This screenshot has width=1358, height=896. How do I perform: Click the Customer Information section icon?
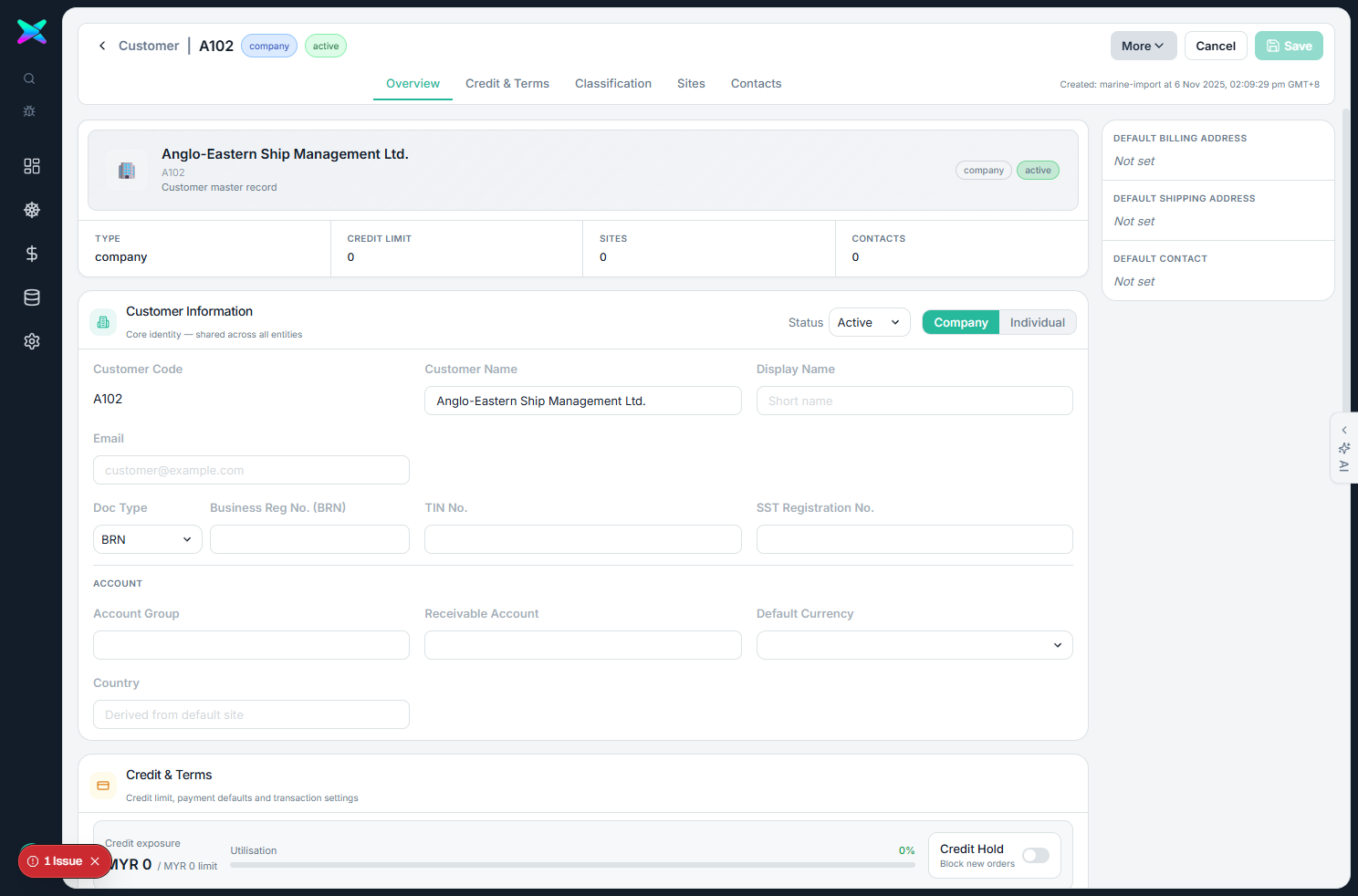[103, 322]
